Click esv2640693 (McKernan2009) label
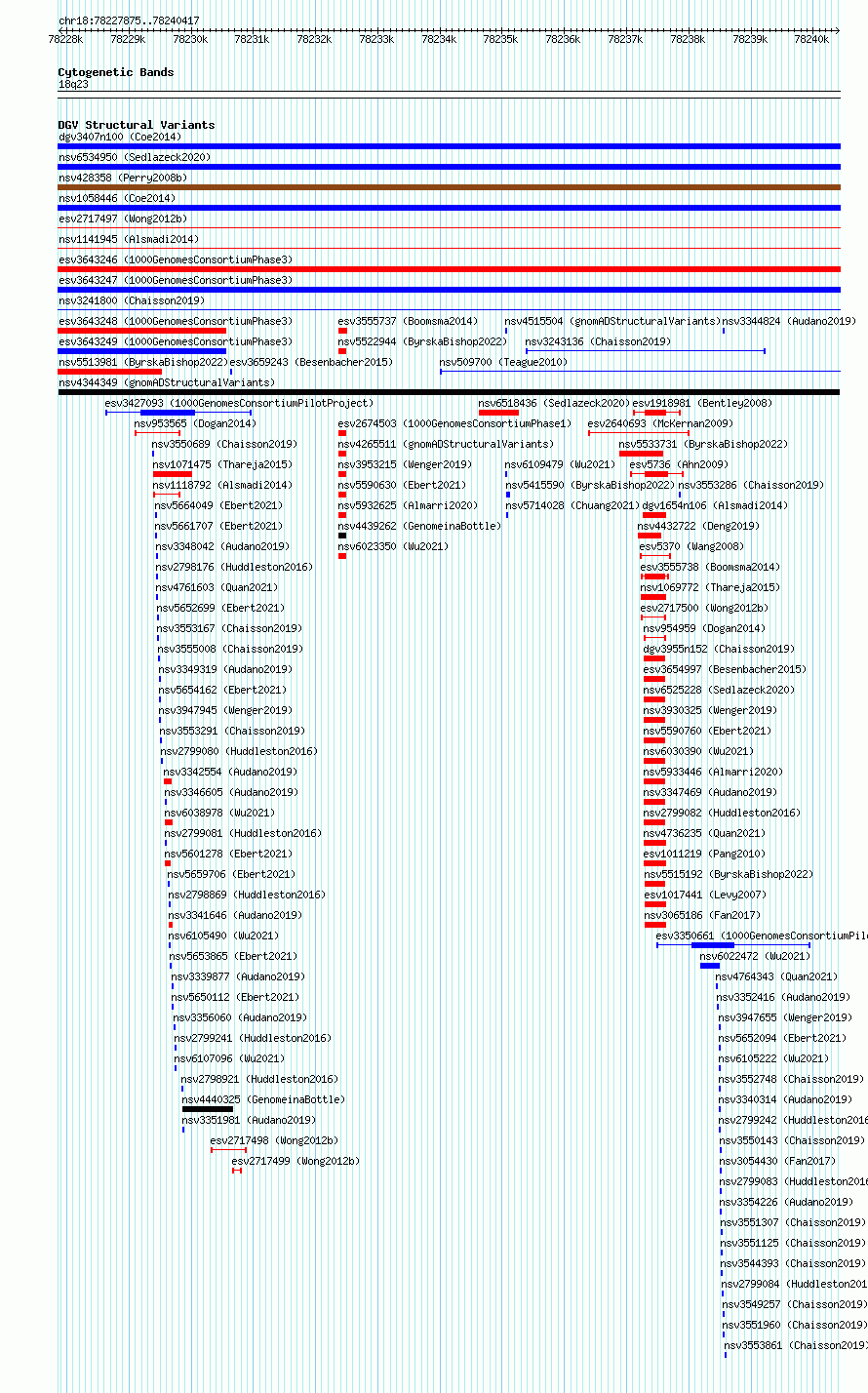The width and height of the screenshot is (868, 1393). [x=660, y=423]
